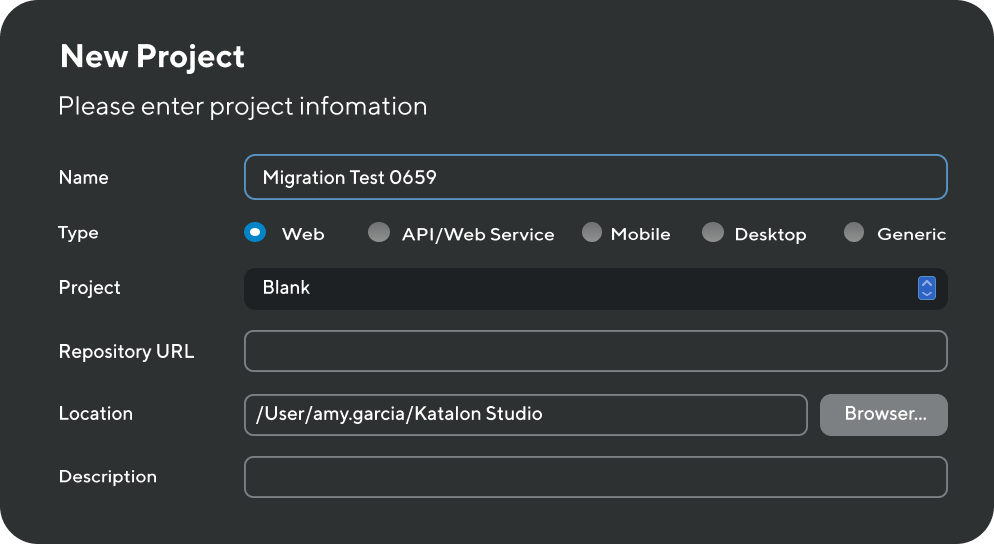Viewport: 994px width, 544px height.
Task: Click the Location field label
Action: (96, 413)
